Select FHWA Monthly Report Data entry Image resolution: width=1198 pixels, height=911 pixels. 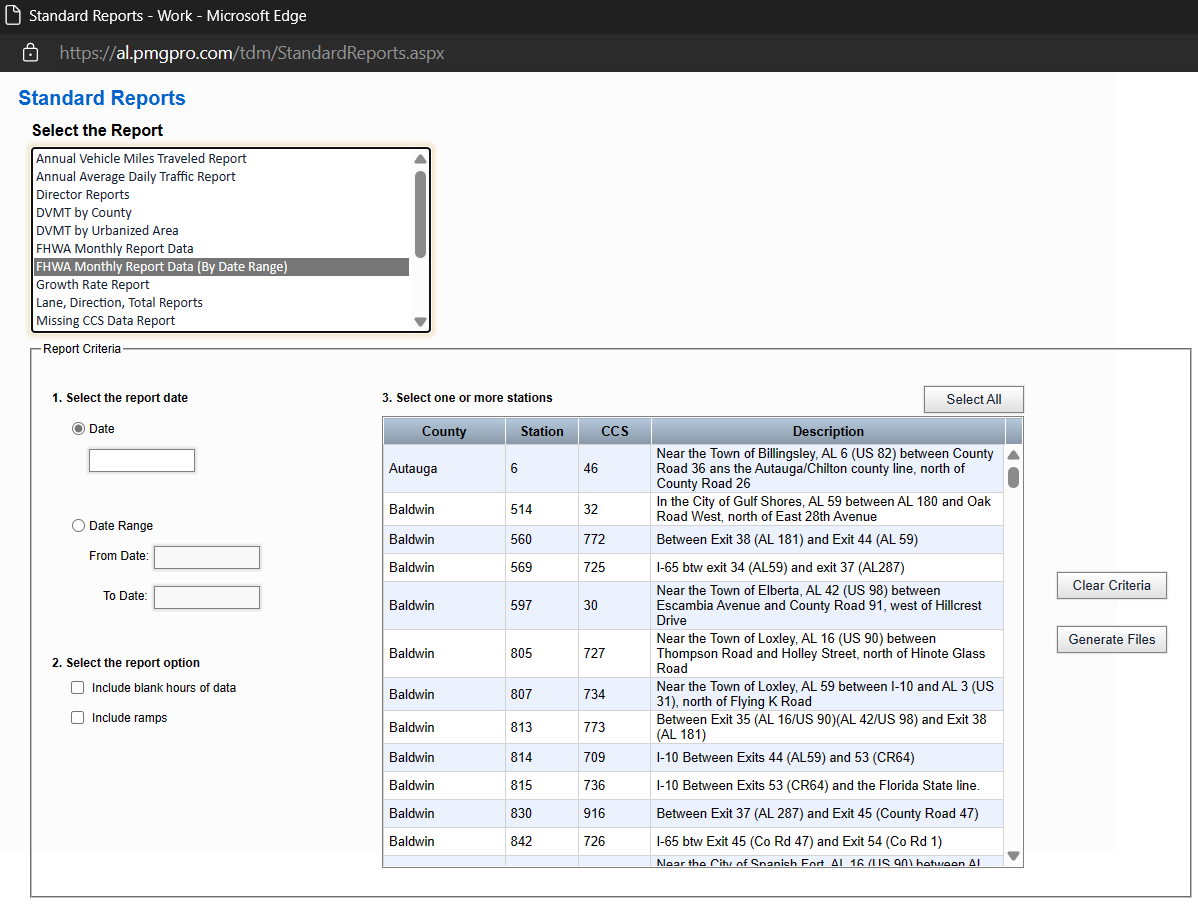[222, 248]
